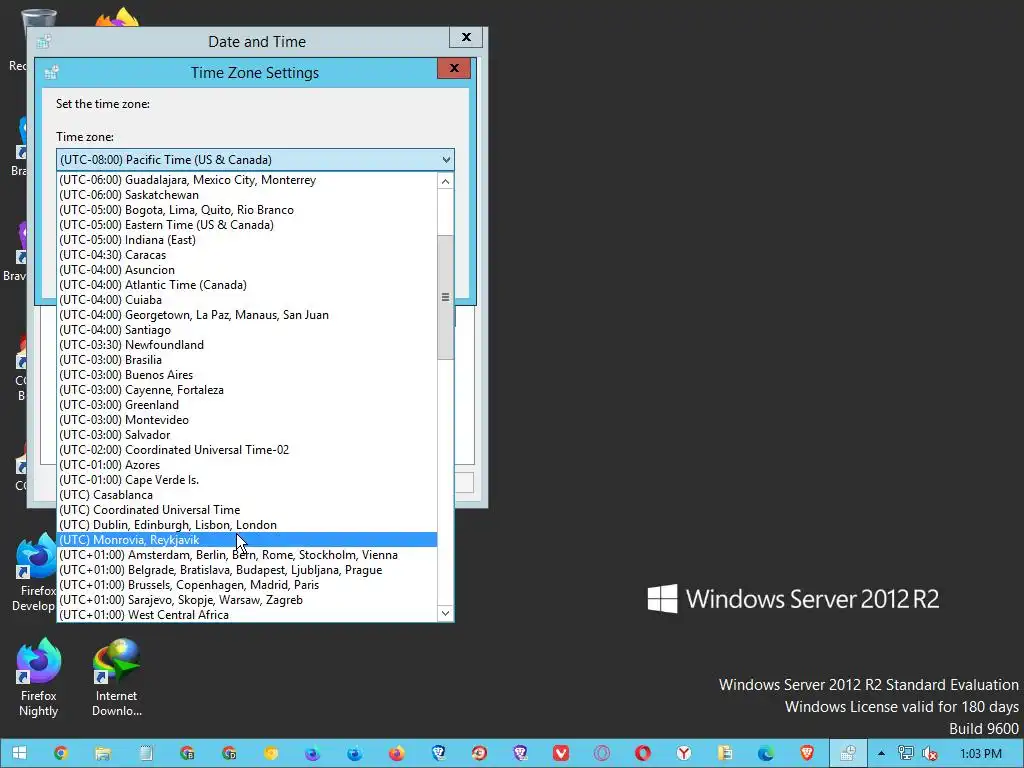
Task: Open the Internet Download Manager desktop shortcut
Action: pyautogui.click(x=117, y=678)
